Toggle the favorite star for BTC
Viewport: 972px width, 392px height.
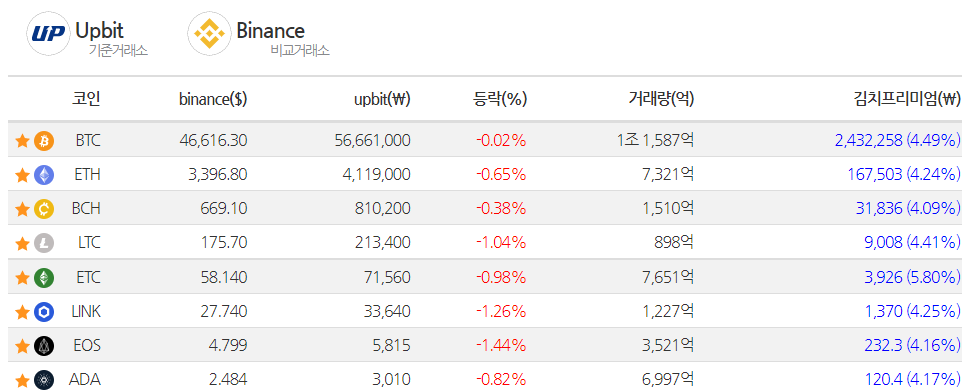pyautogui.click(x=22, y=141)
